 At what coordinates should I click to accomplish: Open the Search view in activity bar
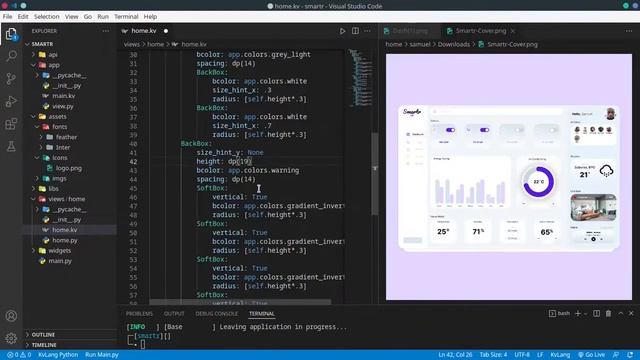click(x=11, y=56)
